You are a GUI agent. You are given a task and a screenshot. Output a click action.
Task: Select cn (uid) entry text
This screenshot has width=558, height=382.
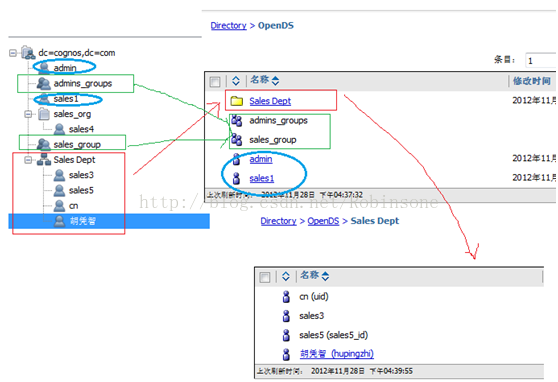tap(314, 297)
